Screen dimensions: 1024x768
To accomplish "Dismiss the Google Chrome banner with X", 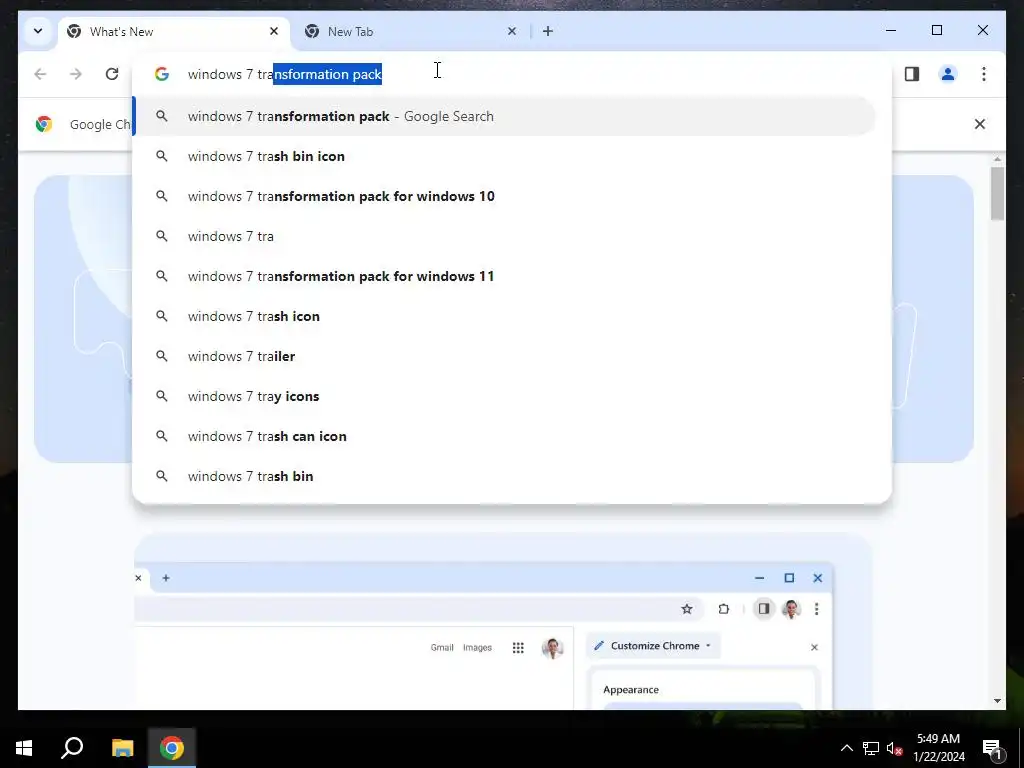I will tap(980, 124).
